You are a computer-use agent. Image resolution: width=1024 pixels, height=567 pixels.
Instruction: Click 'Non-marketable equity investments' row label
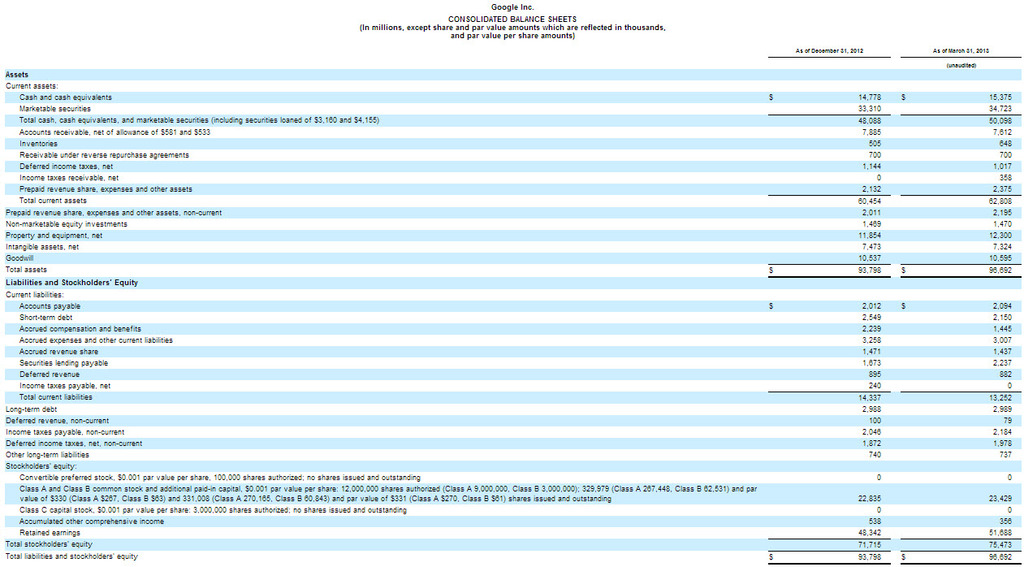pyautogui.click(x=66, y=224)
